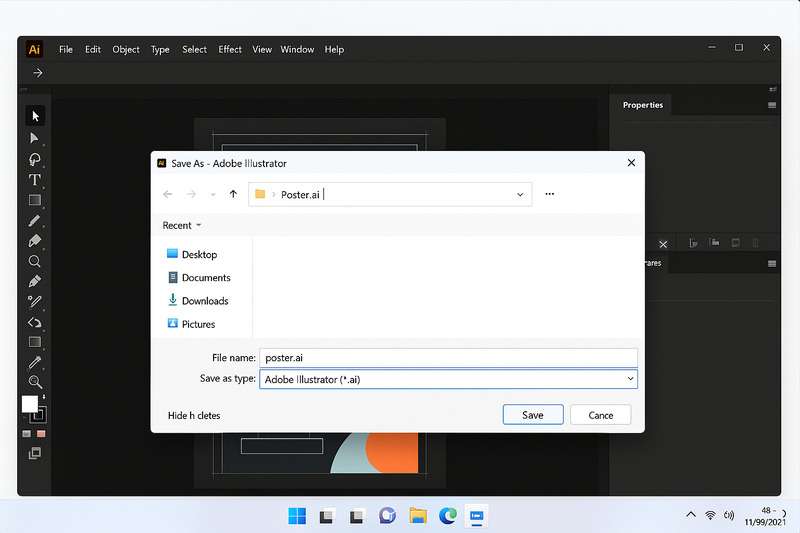
Task: Click the File name input field
Action: coord(448,358)
